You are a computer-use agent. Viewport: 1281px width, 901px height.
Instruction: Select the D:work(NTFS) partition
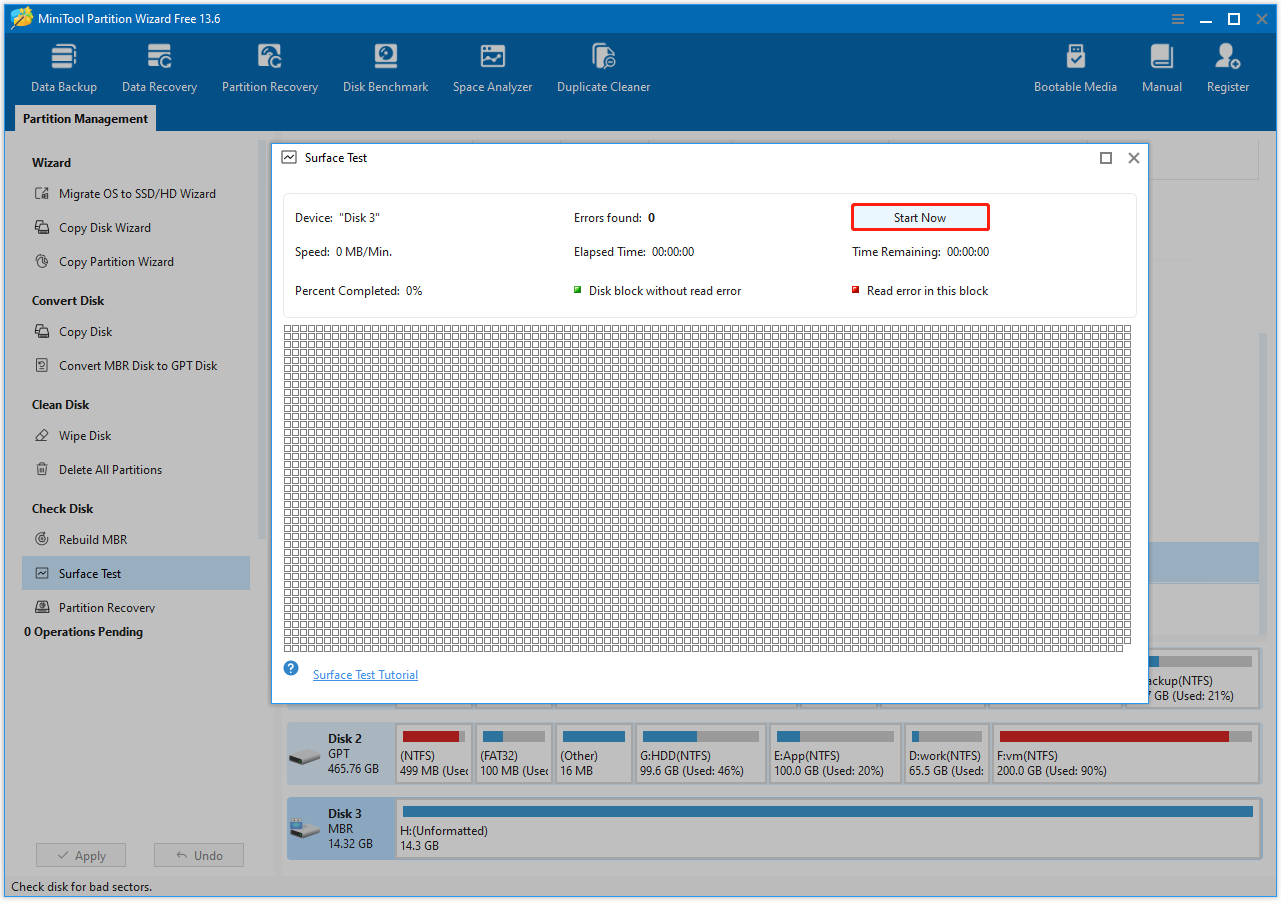[x=946, y=754]
